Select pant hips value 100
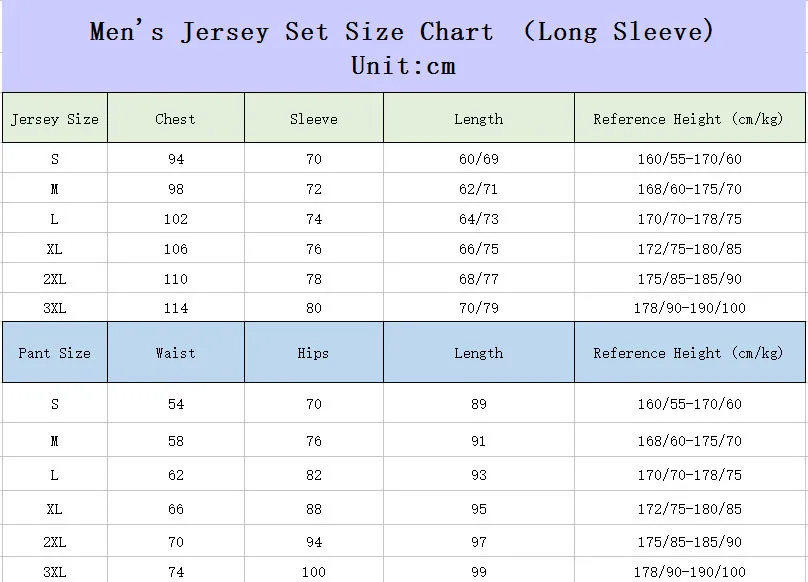 tap(314, 572)
